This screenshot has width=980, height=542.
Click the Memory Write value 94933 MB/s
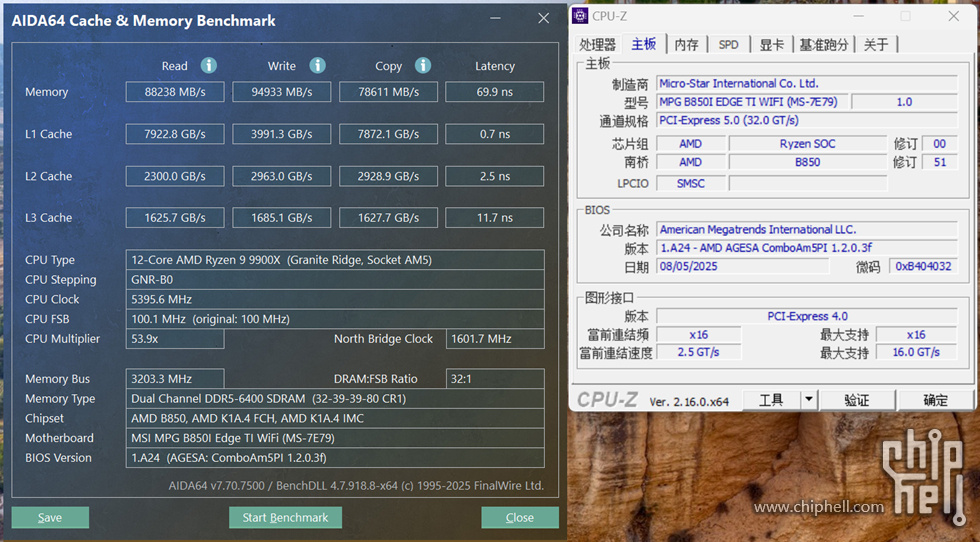tap(282, 92)
